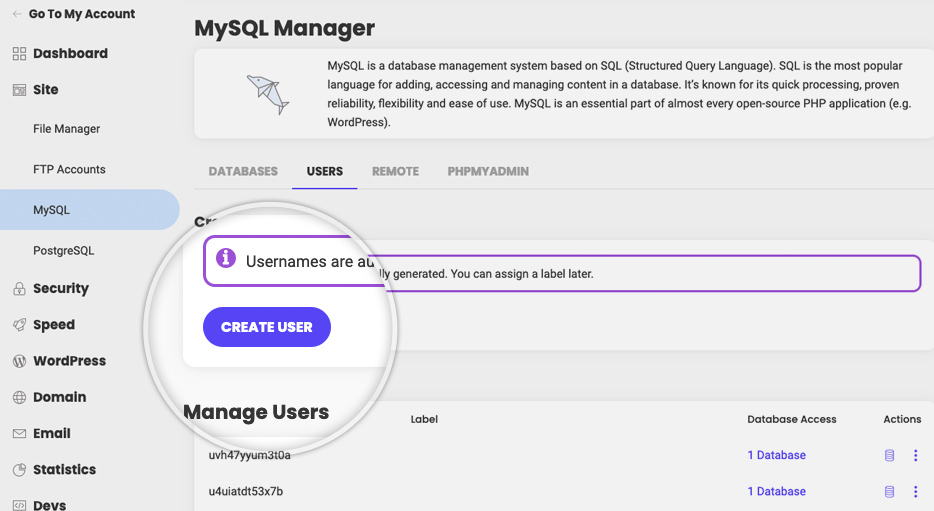Select MySQL in the sidebar
This screenshot has width=934, height=511.
(89, 210)
